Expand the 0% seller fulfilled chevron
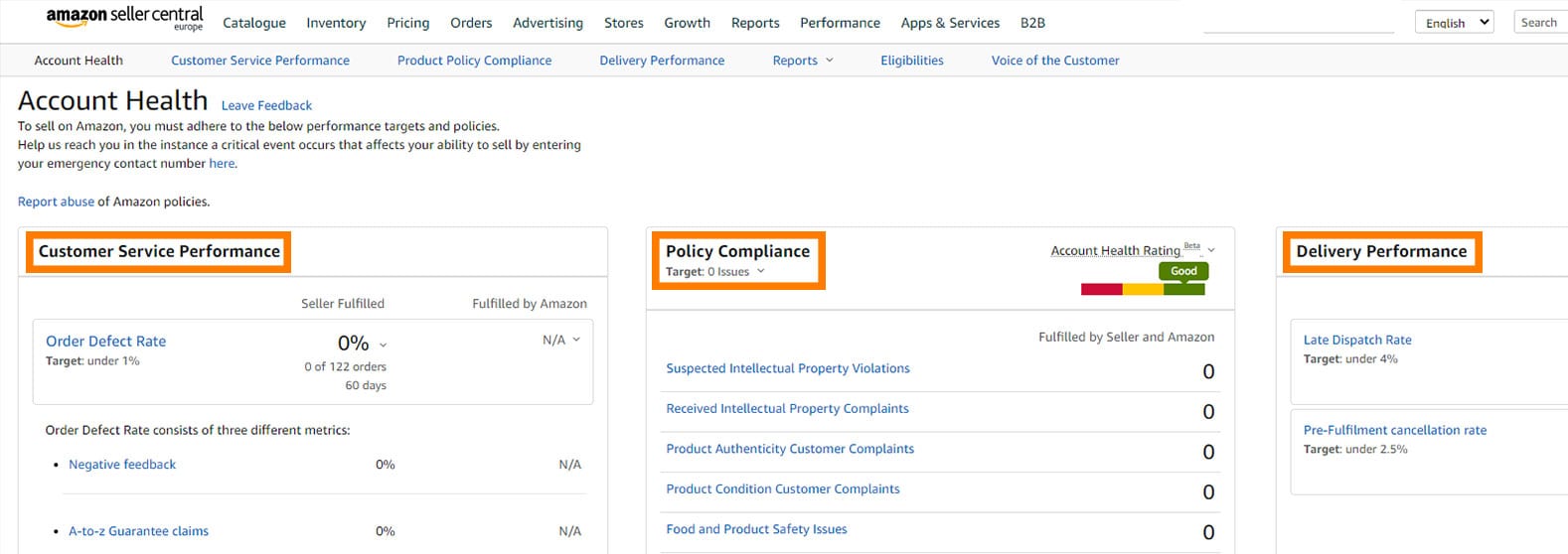This screenshot has height=554, width=1568. (x=384, y=346)
